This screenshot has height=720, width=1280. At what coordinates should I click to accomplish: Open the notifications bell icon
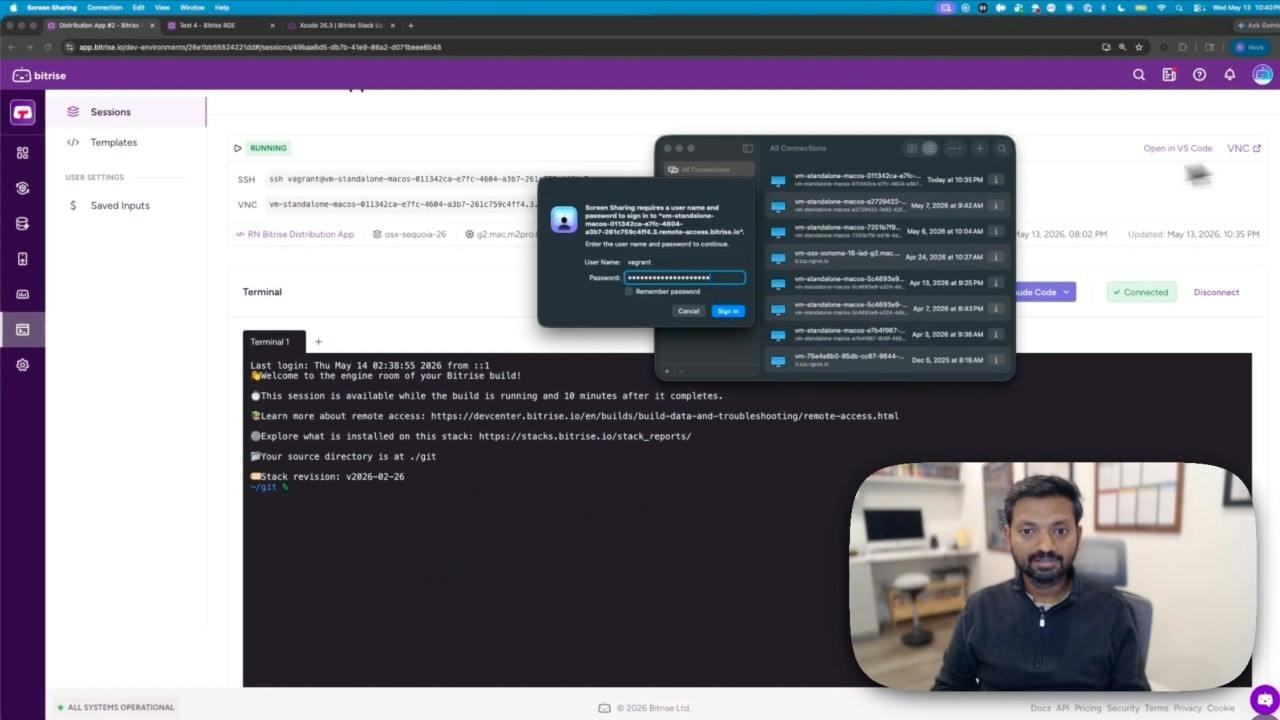[1229, 75]
